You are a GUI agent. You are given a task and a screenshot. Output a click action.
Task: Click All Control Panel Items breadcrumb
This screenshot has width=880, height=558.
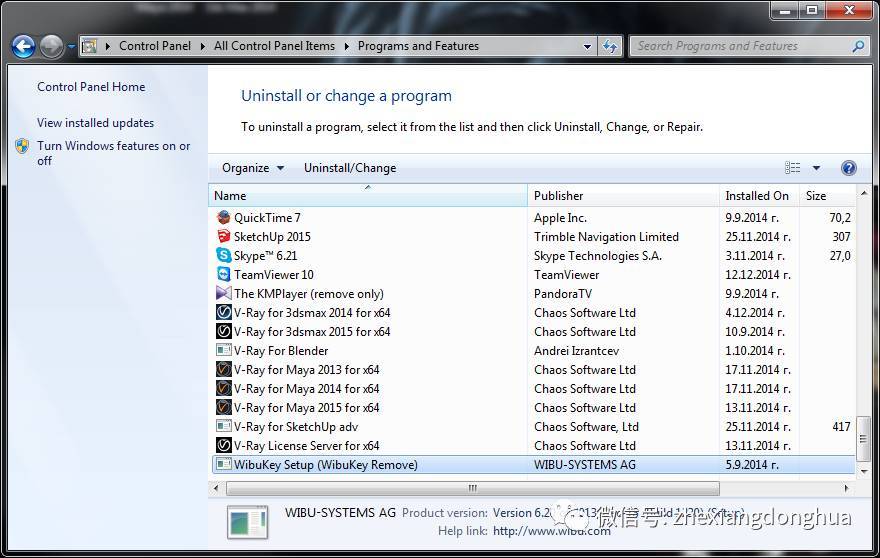pyautogui.click(x=274, y=46)
